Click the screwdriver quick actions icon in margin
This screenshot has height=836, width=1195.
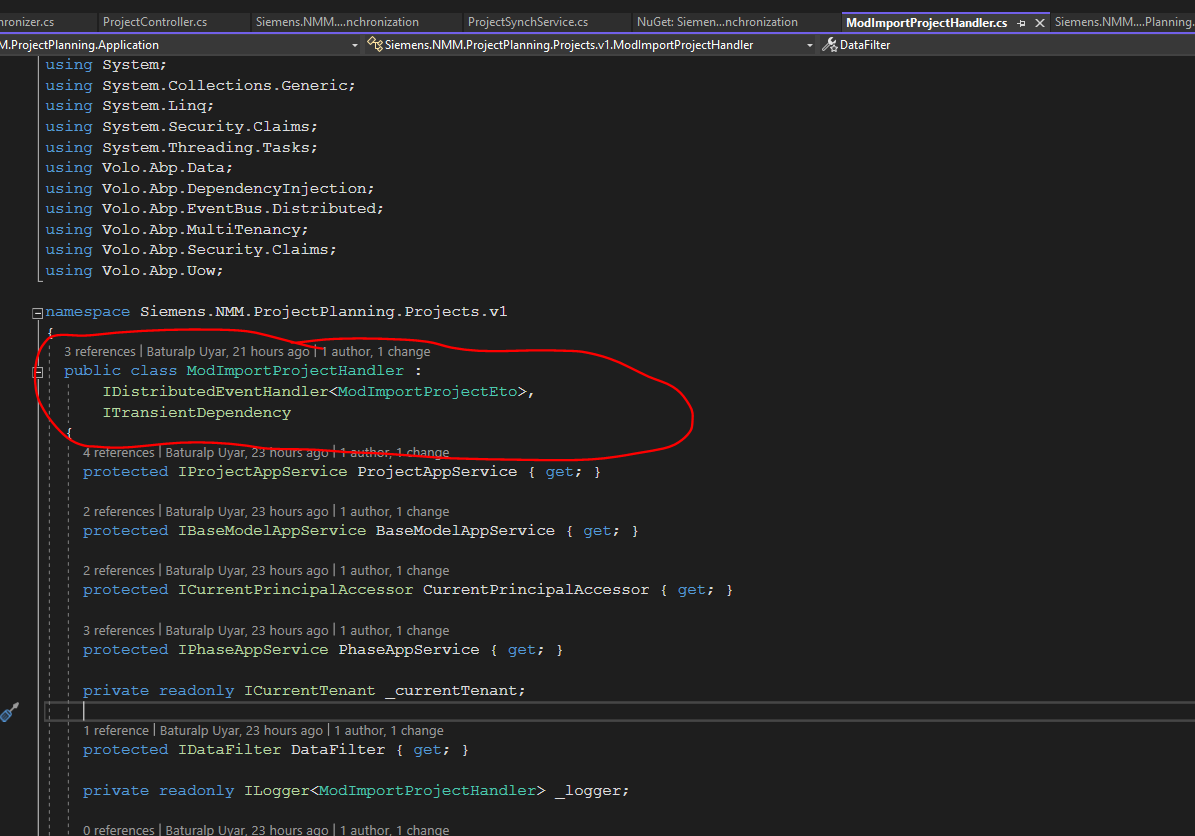pyautogui.click(x=9, y=712)
